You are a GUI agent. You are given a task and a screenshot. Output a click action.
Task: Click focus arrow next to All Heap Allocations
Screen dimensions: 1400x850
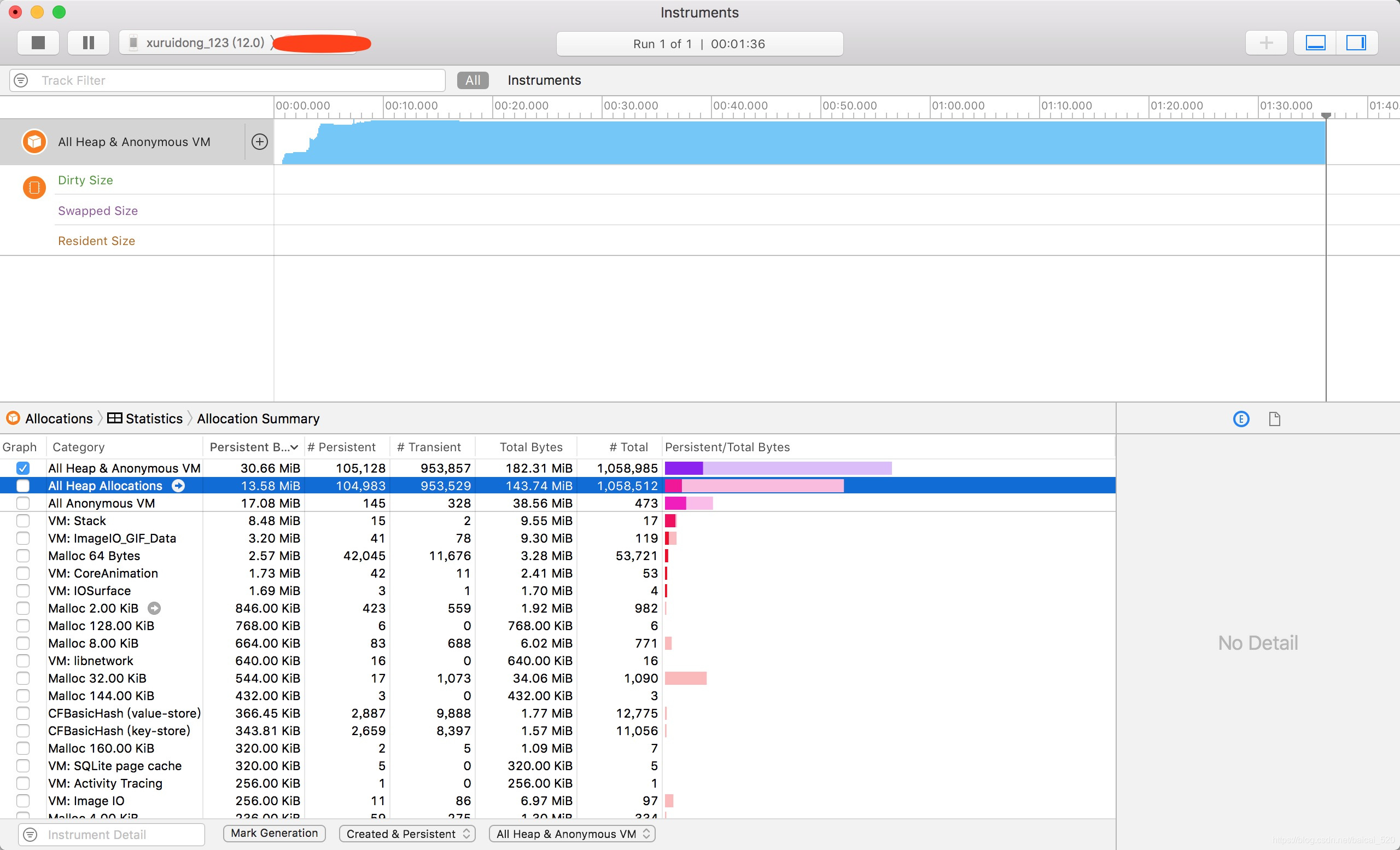(178, 486)
